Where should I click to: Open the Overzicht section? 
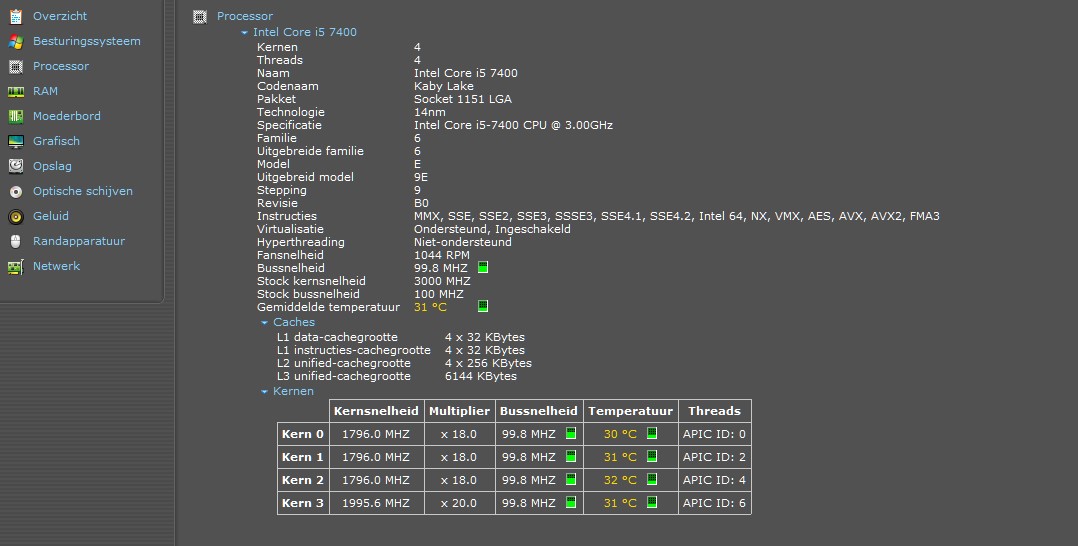click(60, 16)
